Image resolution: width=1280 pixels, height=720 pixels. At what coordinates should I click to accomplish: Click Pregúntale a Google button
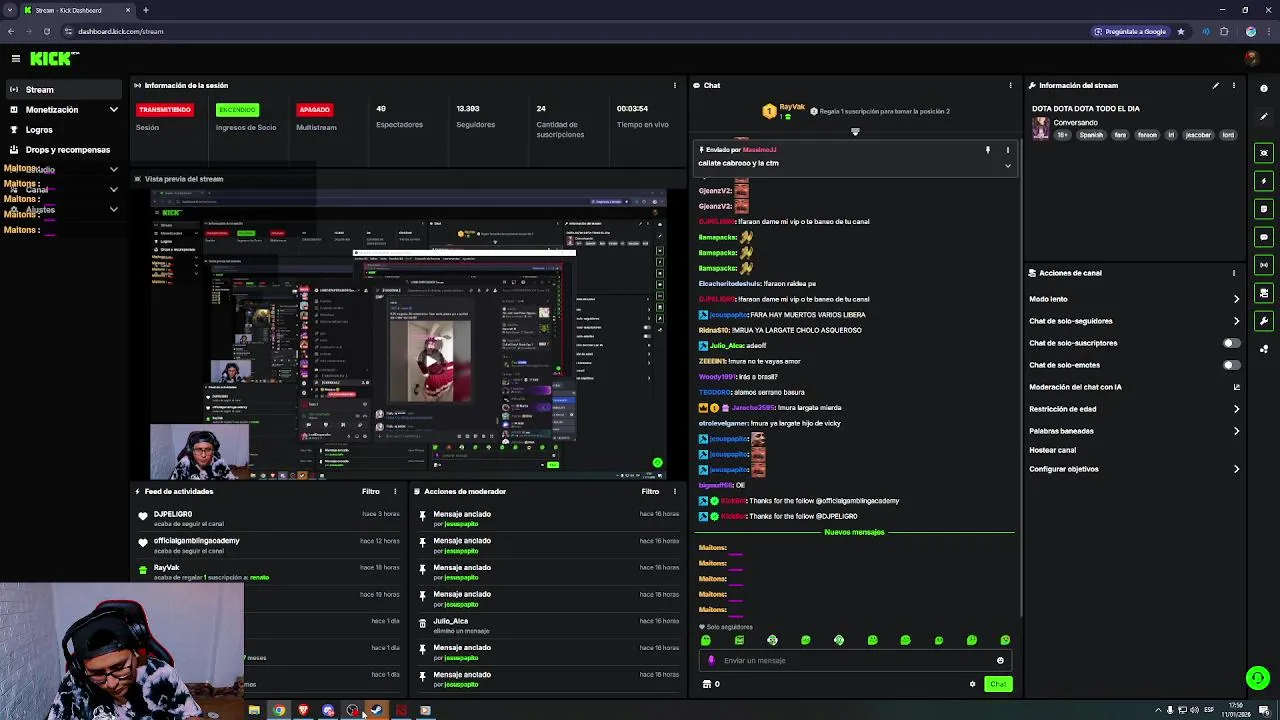pos(1131,31)
